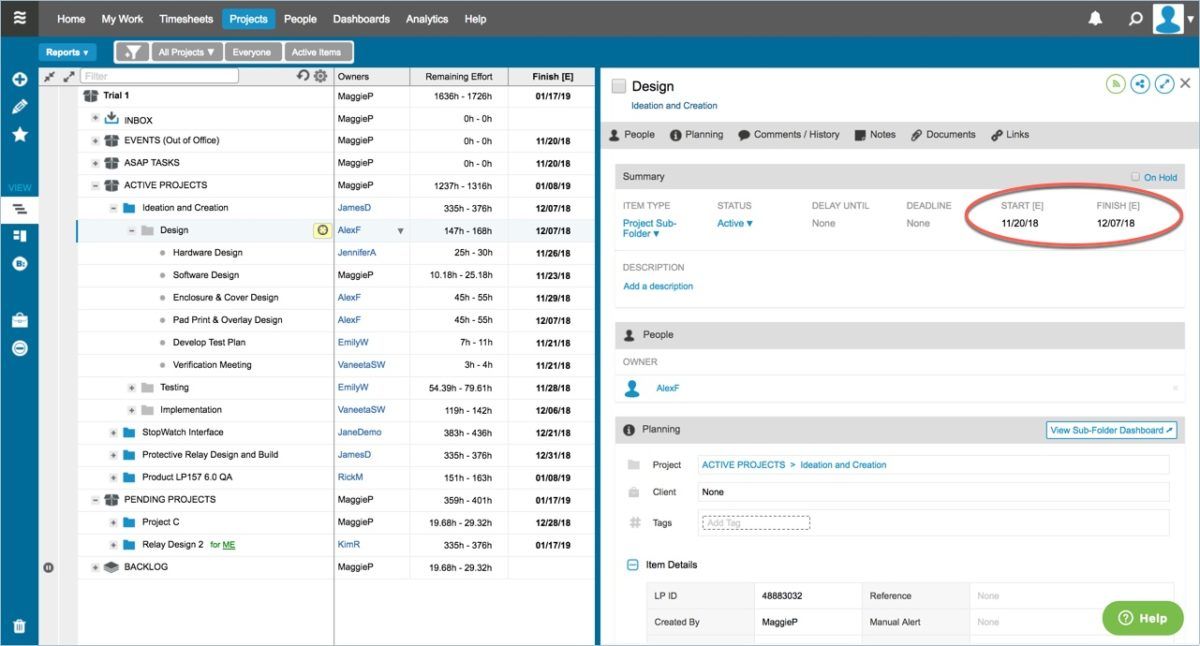Open the trash icon in sidebar
This screenshot has width=1200, height=646.
(19, 627)
